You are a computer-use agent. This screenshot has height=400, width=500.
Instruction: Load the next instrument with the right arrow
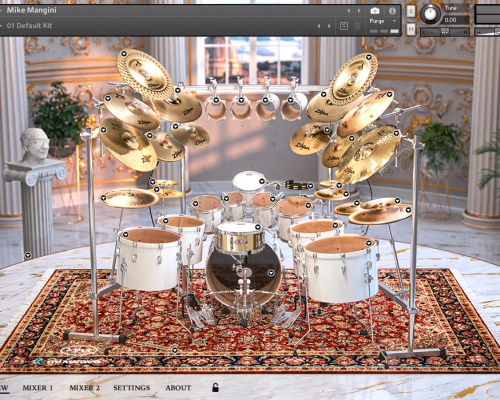[x=359, y=11]
